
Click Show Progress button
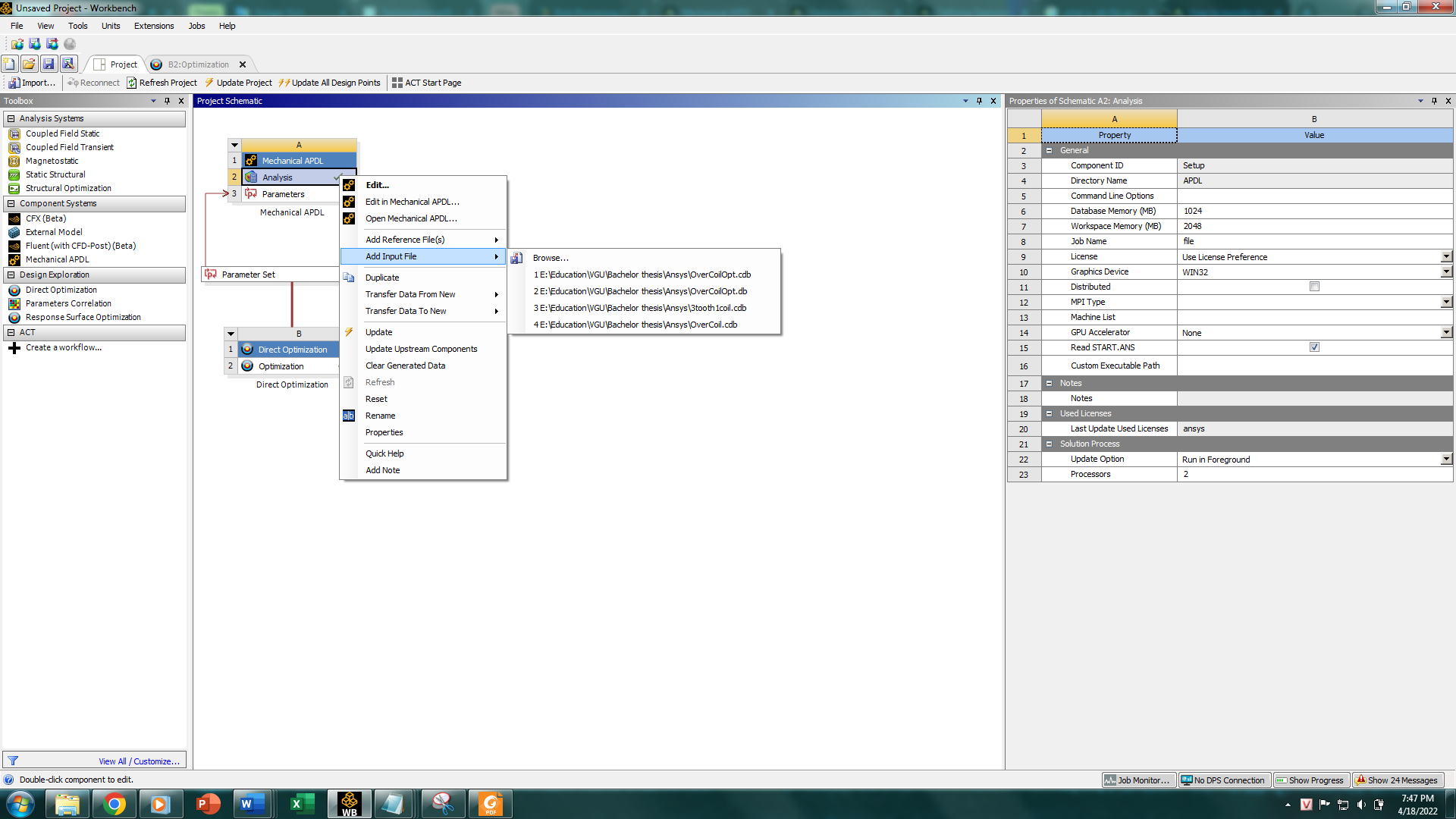(1310, 780)
